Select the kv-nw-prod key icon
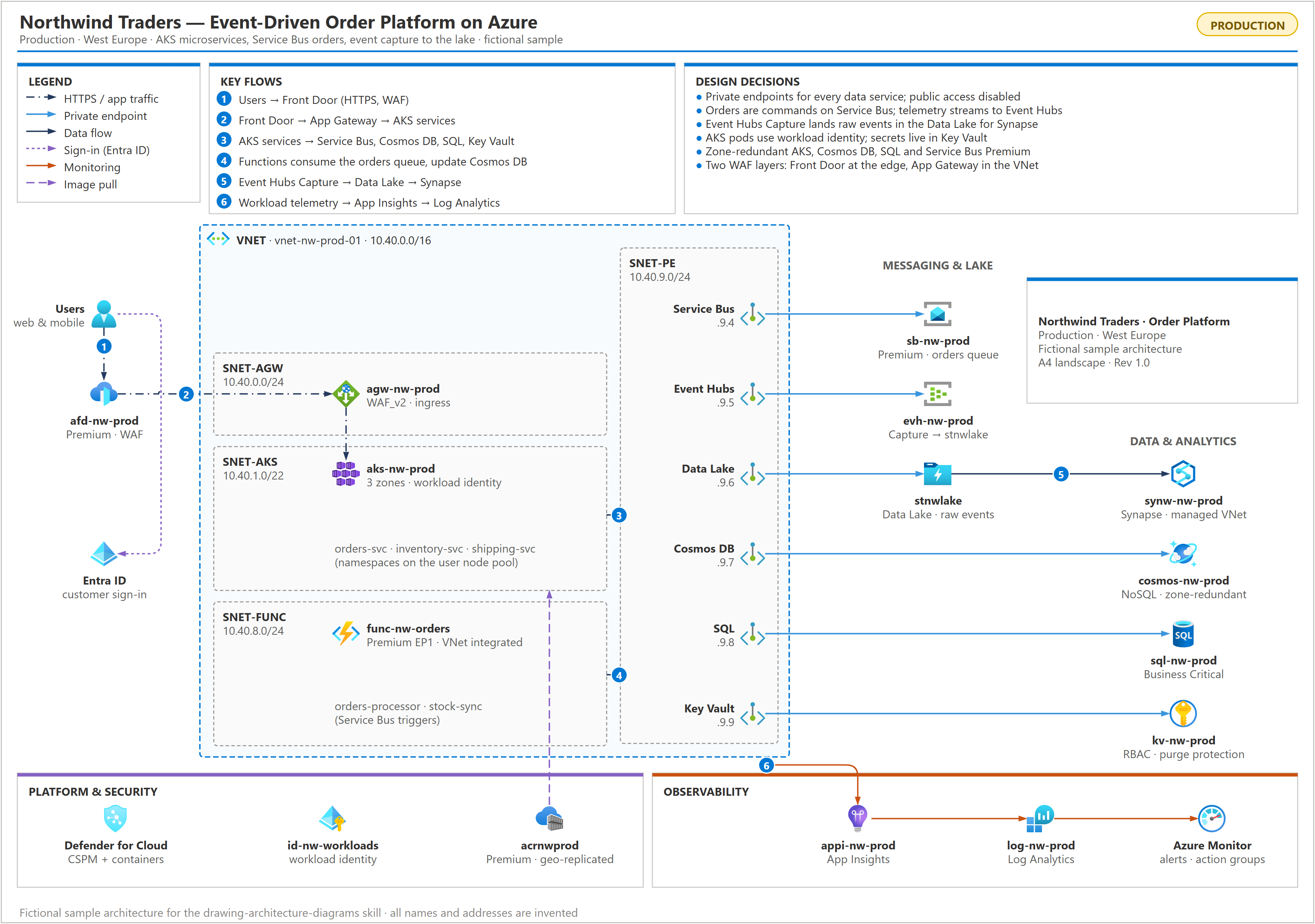1315x924 pixels. (1183, 714)
